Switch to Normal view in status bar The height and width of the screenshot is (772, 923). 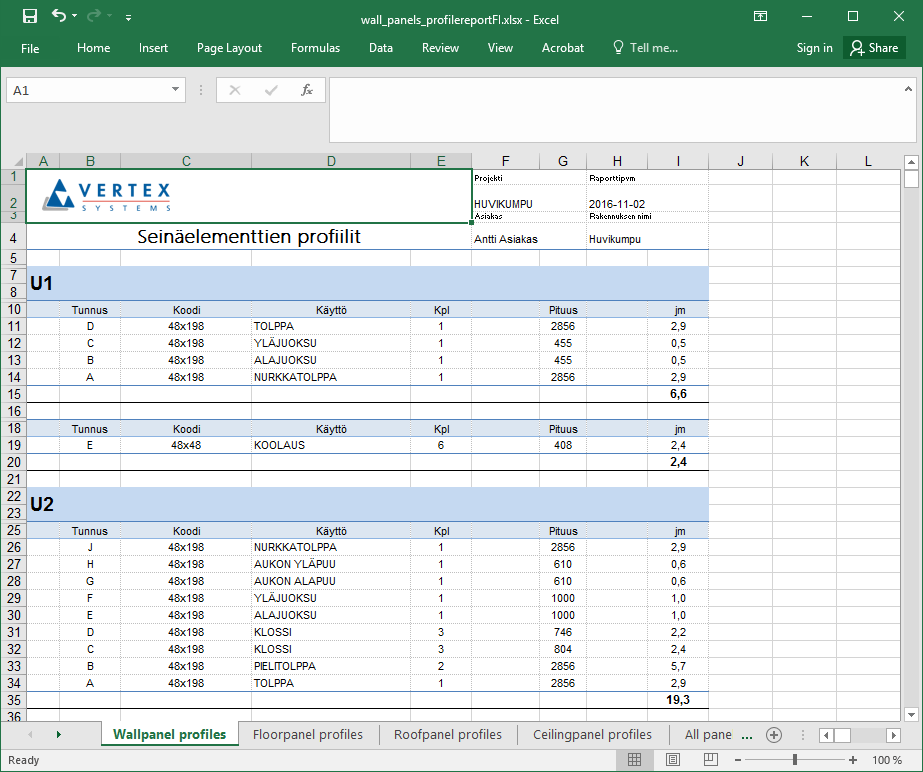tap(634, 760)
